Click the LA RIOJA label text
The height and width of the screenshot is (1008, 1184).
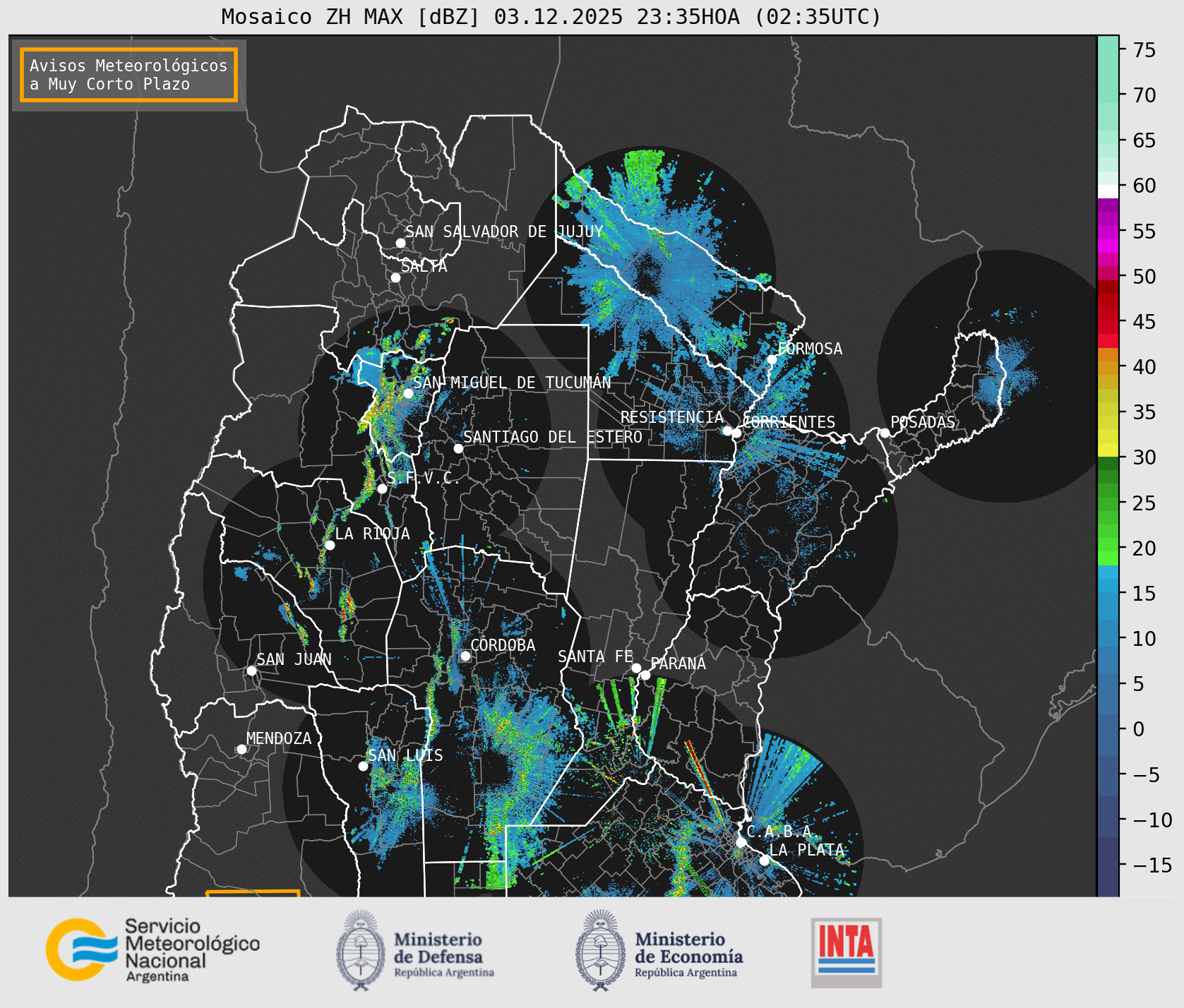pyautogui.click(x=372, y=534)
